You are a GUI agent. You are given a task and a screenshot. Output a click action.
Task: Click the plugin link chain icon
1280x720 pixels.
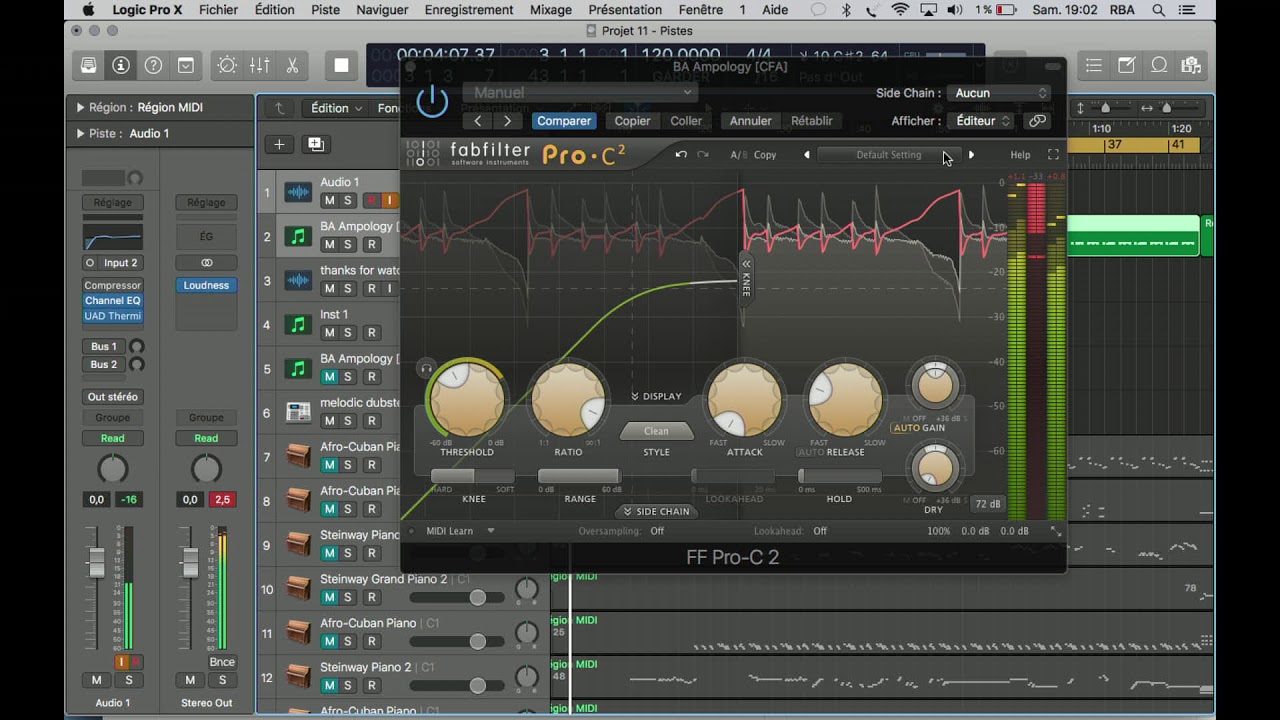[1037, 121]
